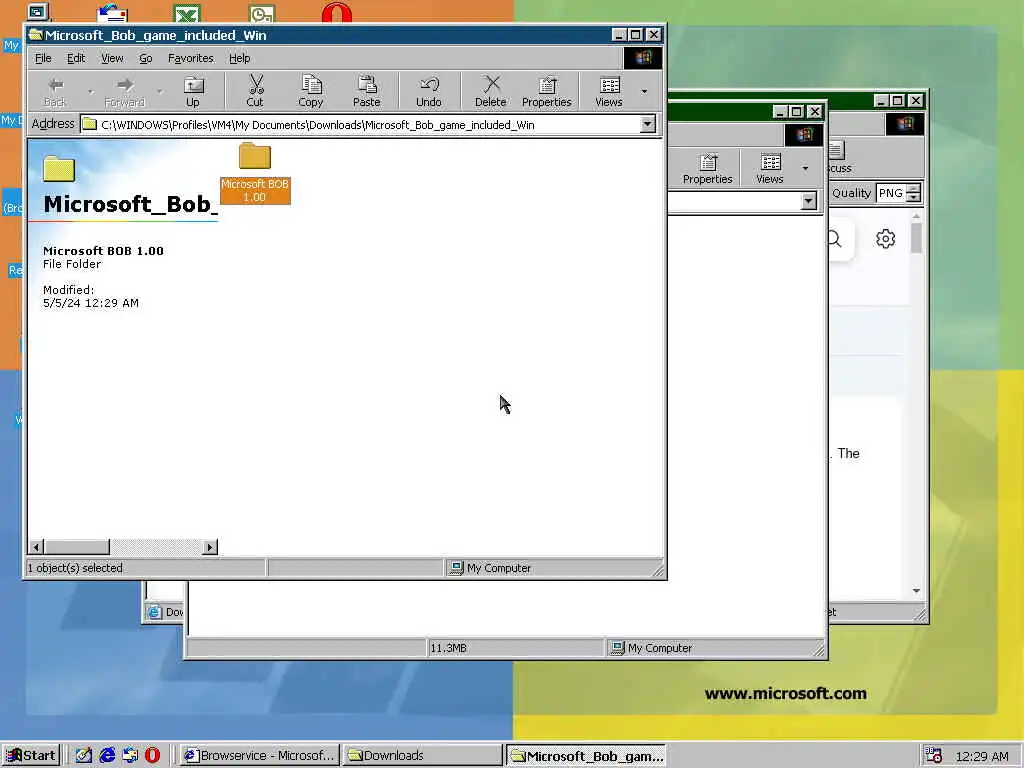Click 'My Computer' in front window status bar

(499, 568)
